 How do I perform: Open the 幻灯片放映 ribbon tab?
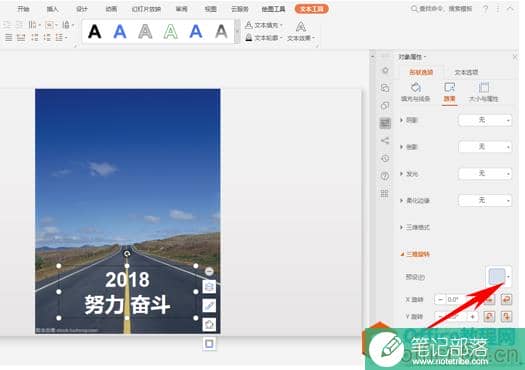pos(146,9)
